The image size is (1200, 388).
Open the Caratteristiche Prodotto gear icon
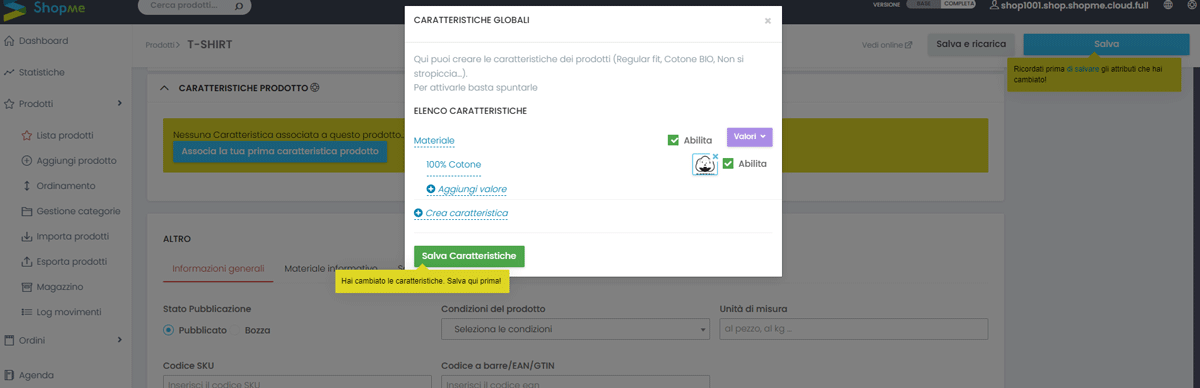pos(315,88)
